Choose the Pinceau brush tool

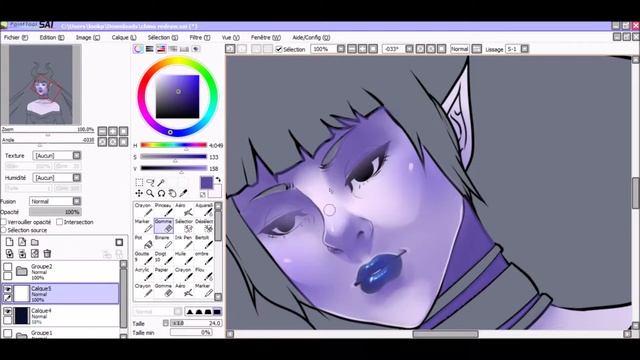[x=164, y=209]
